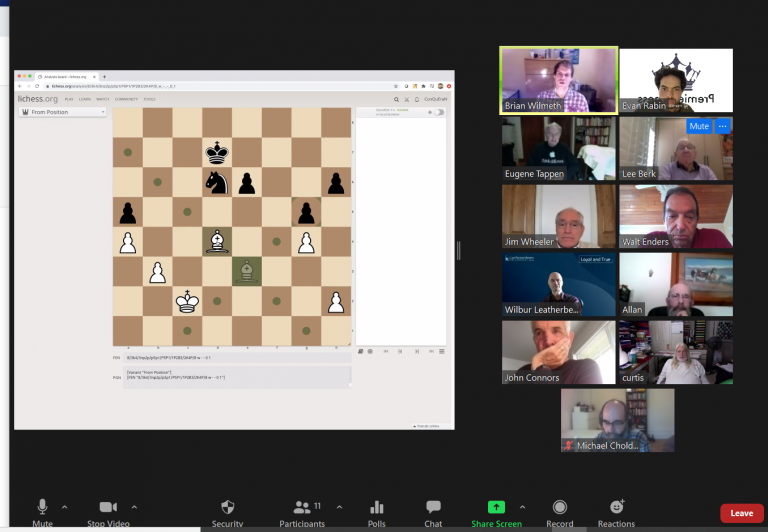Open the Chat panel
The height and width of the screenshot is (532, 768).
(433, 508)
